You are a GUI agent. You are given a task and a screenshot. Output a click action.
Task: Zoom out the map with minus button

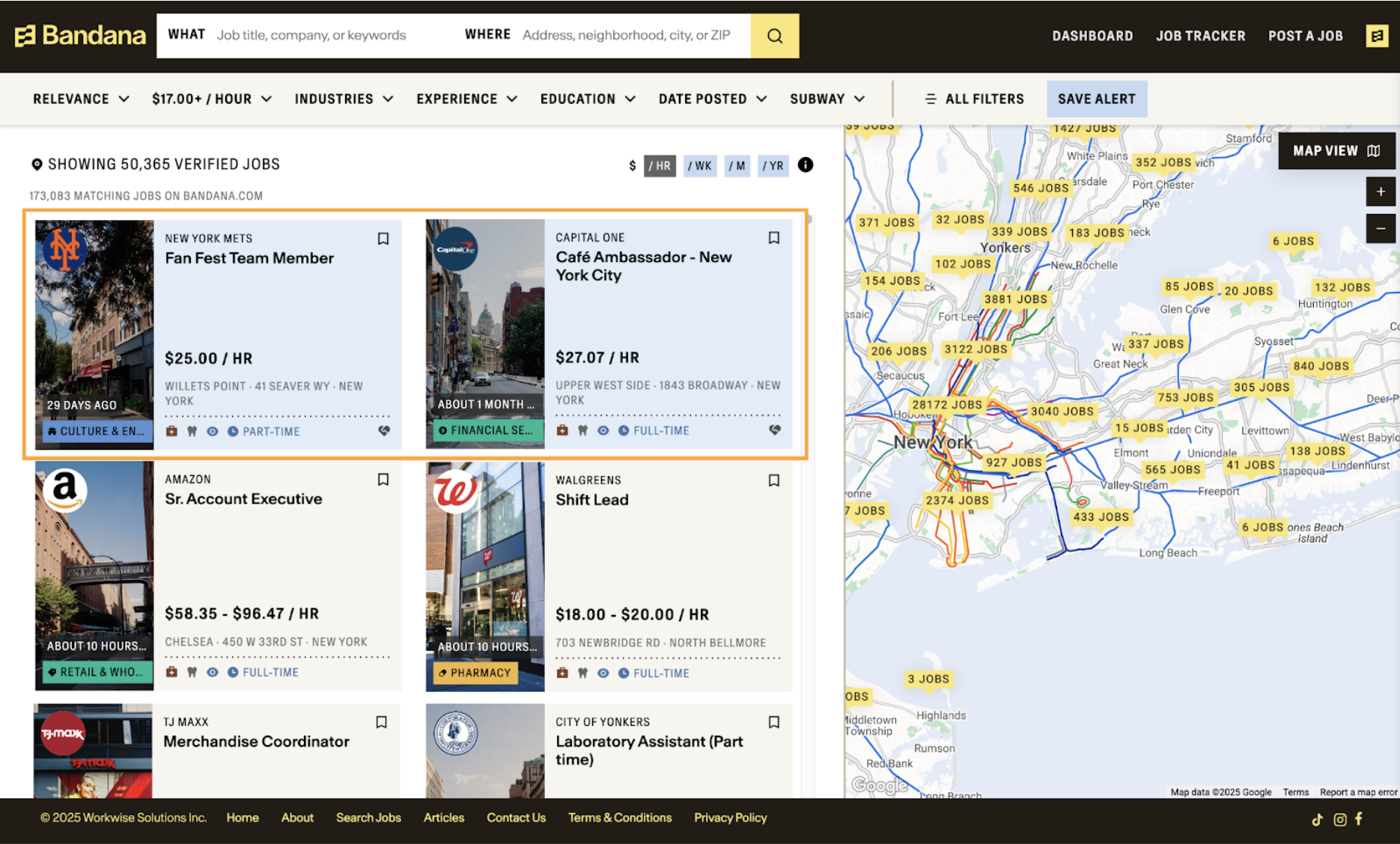click(1381, 228)
